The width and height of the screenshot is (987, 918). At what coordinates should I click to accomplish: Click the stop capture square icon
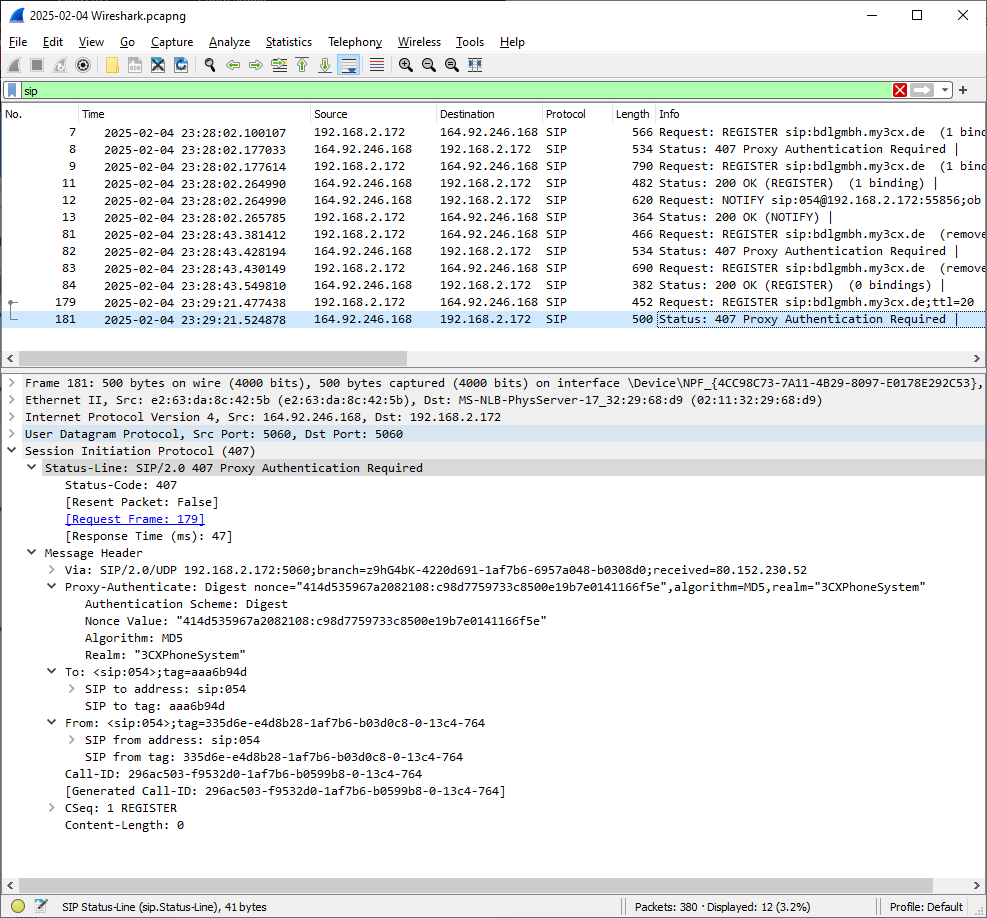click(37, 65)
